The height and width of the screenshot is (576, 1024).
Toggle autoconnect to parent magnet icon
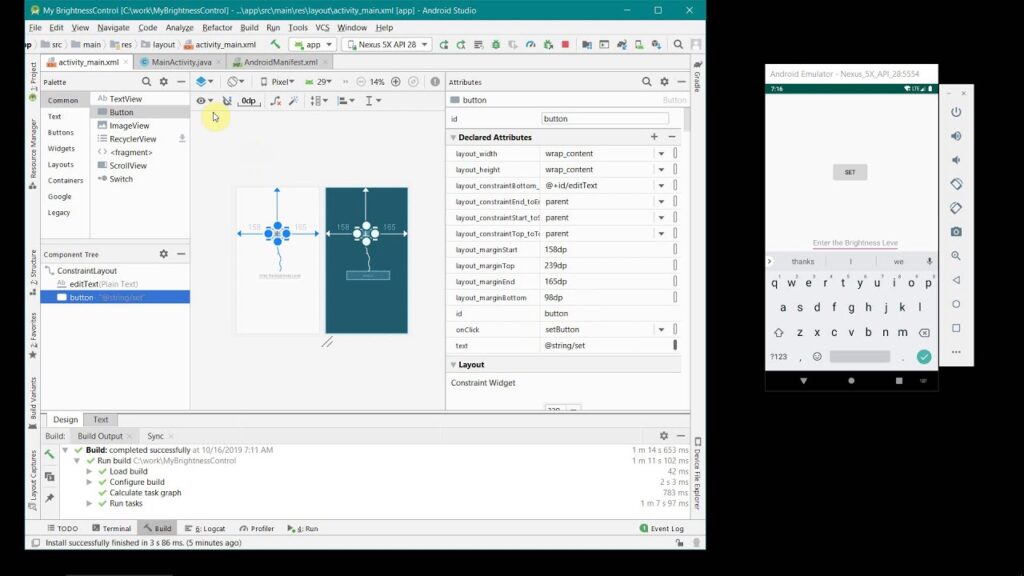coord(227,101)
